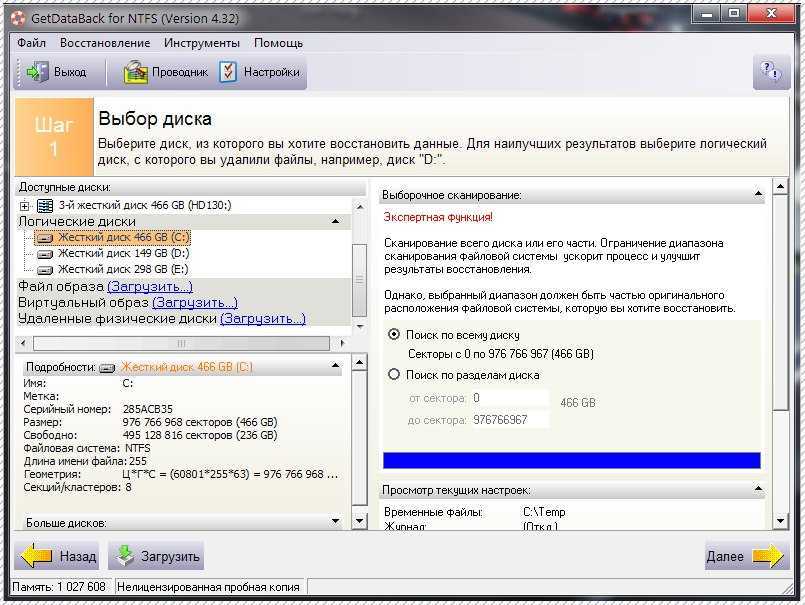
Task: Open the Помощь menu
Action: pyautogui.click(x=278, y=43)
